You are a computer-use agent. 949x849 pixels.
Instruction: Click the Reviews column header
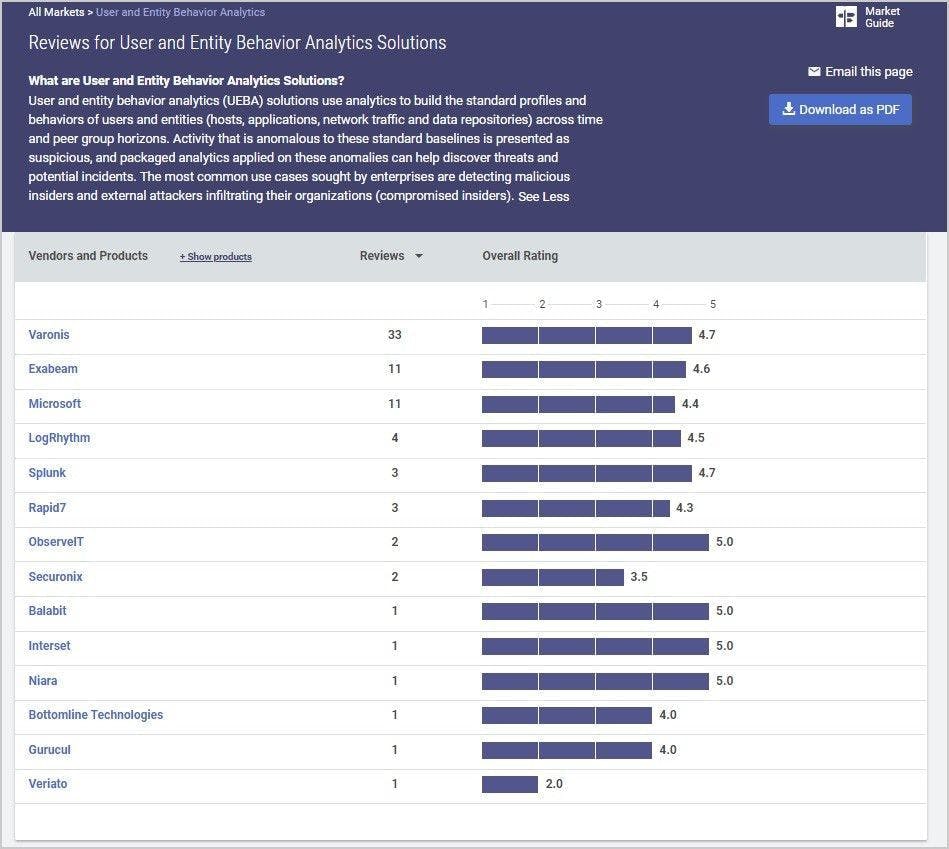(x=382, y=256)
